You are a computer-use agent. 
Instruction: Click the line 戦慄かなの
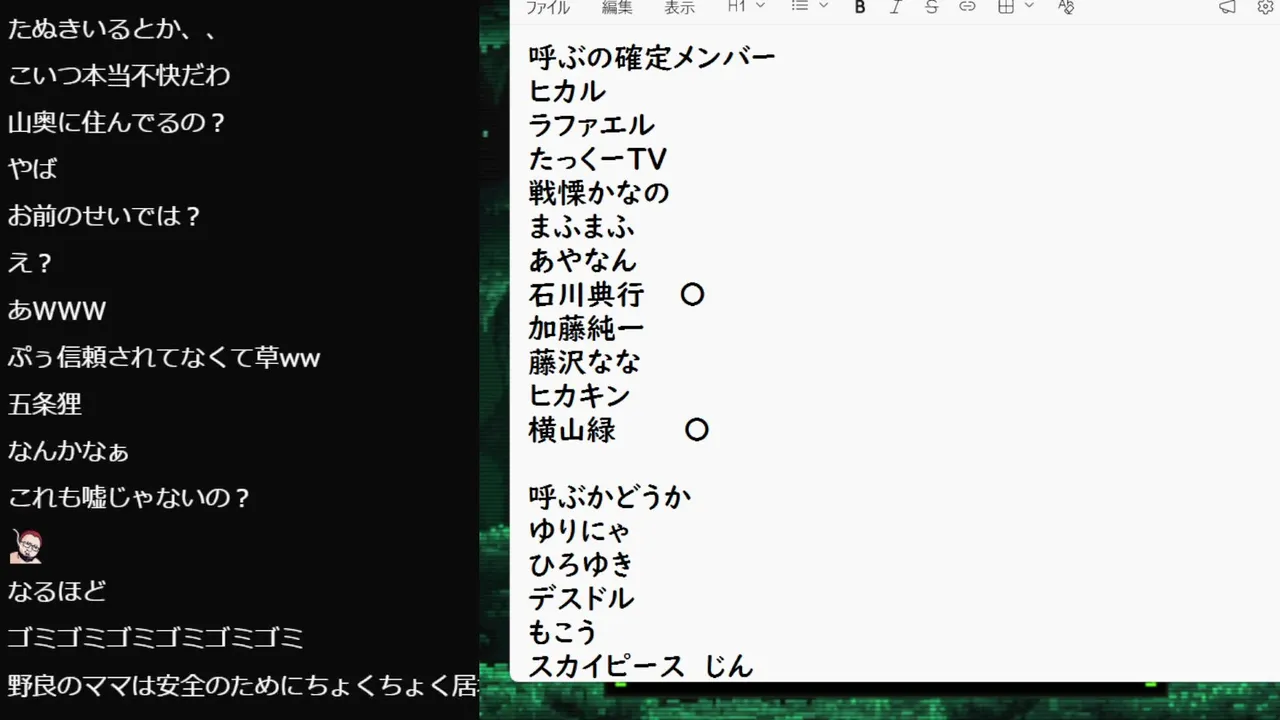click(599, 192)
